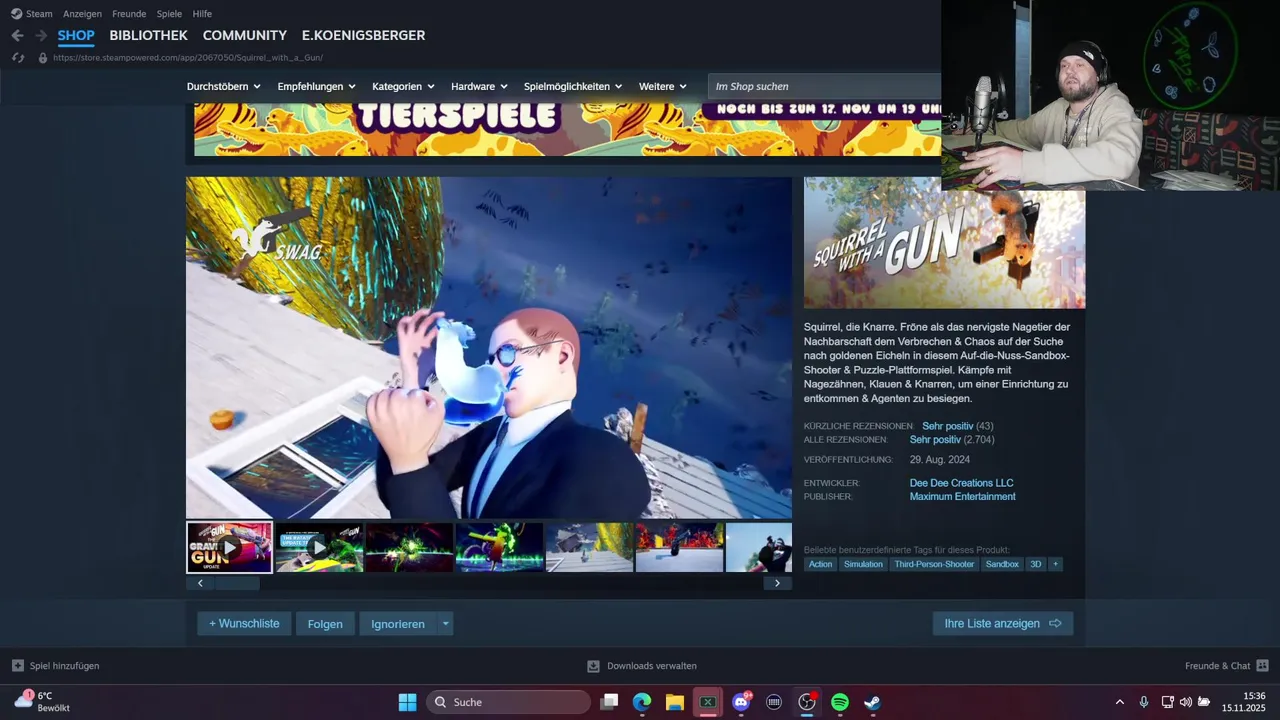Viewport: 1280px width, 720px height.
Task: Click the Sandbox tag
Action: coord(1002,564)
